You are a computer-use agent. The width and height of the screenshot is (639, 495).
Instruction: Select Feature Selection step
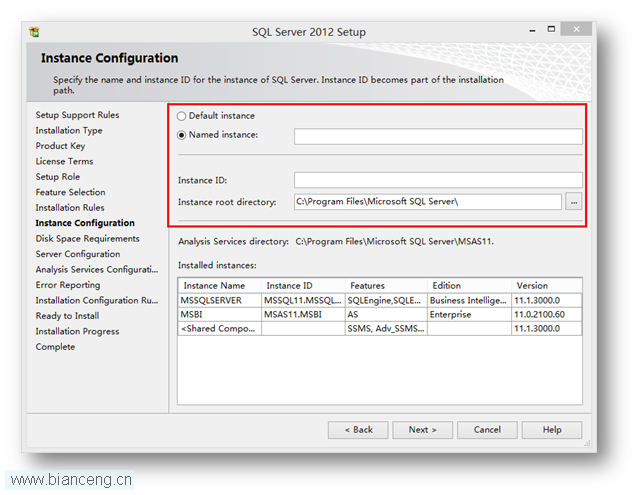pyautogui.click(x=71, y=192)
